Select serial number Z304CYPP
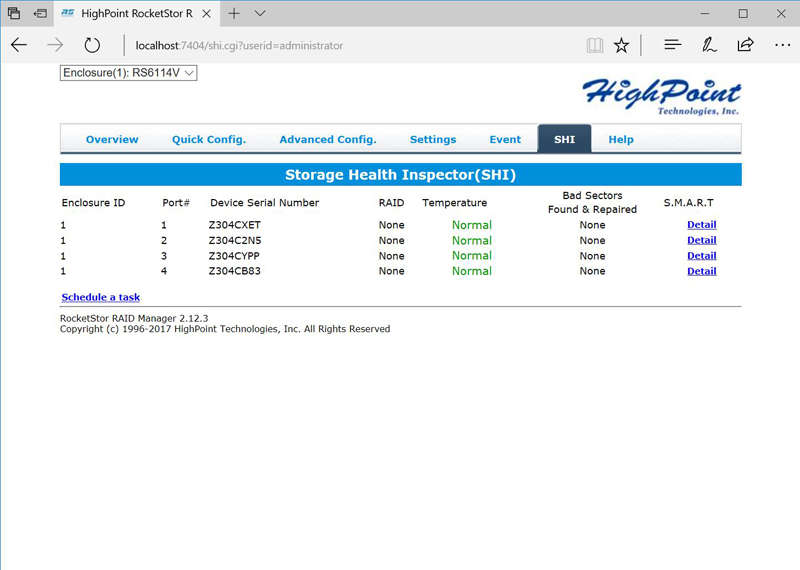 pos(234,256)
